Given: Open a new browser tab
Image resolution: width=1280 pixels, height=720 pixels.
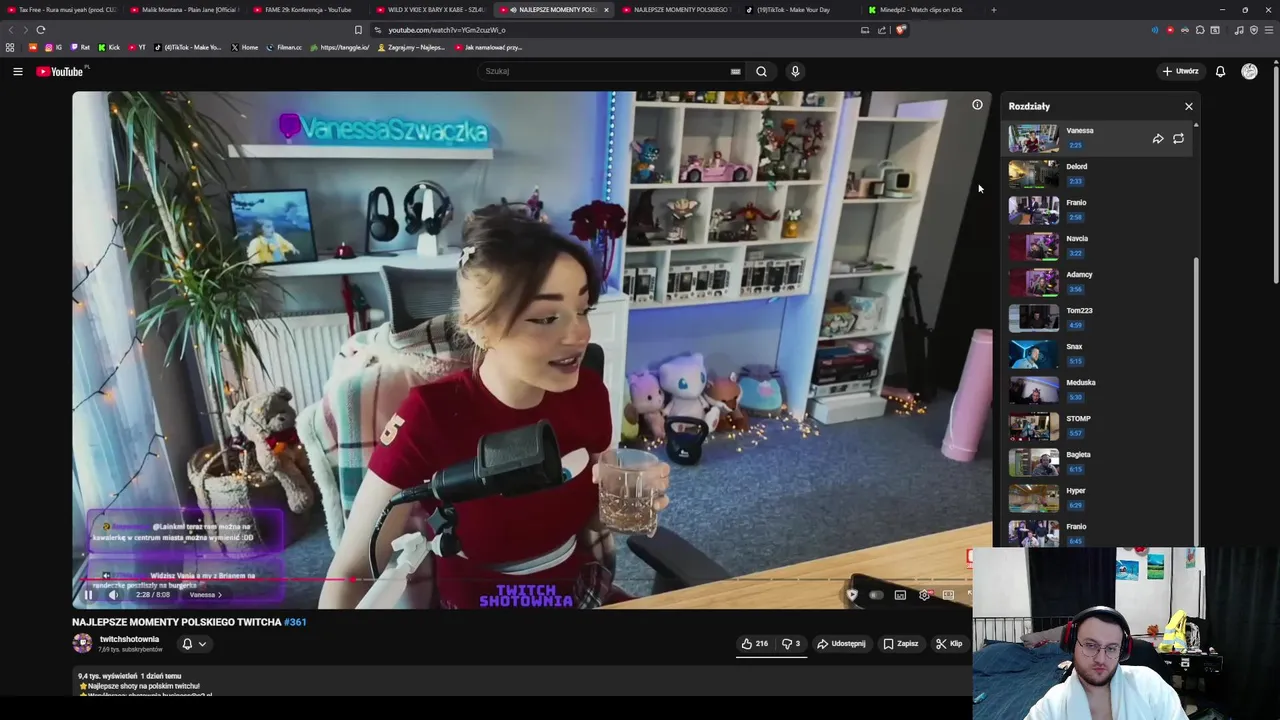Looking at the screenshot, I should 993,10.
